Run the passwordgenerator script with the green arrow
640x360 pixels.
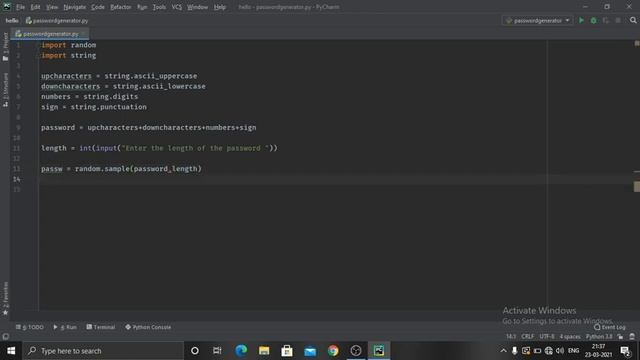[x=581, y=20]
